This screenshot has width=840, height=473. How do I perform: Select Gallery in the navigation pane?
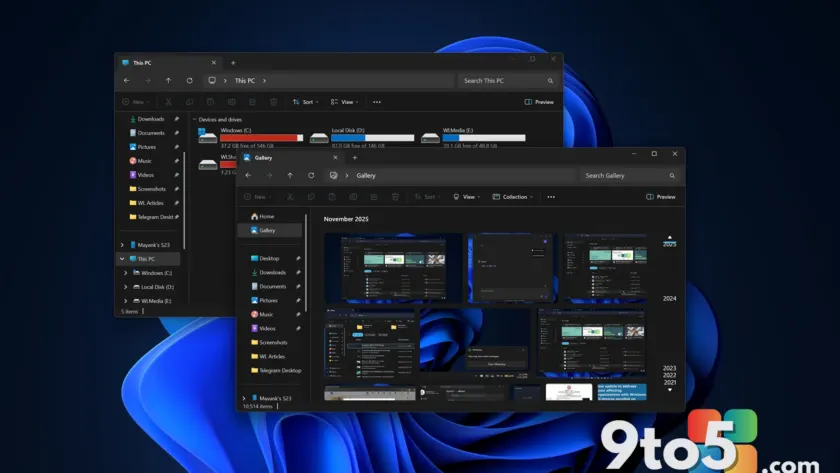269,230
